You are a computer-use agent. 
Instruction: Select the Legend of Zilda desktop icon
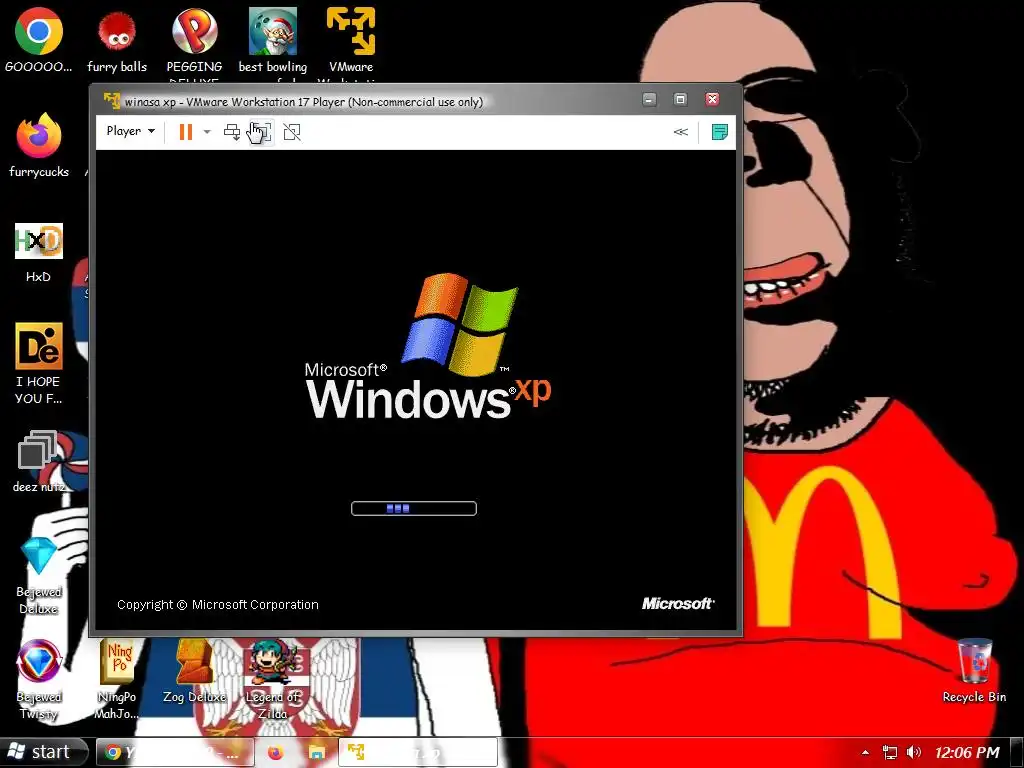pyautogui.click(x=272, y=679)
